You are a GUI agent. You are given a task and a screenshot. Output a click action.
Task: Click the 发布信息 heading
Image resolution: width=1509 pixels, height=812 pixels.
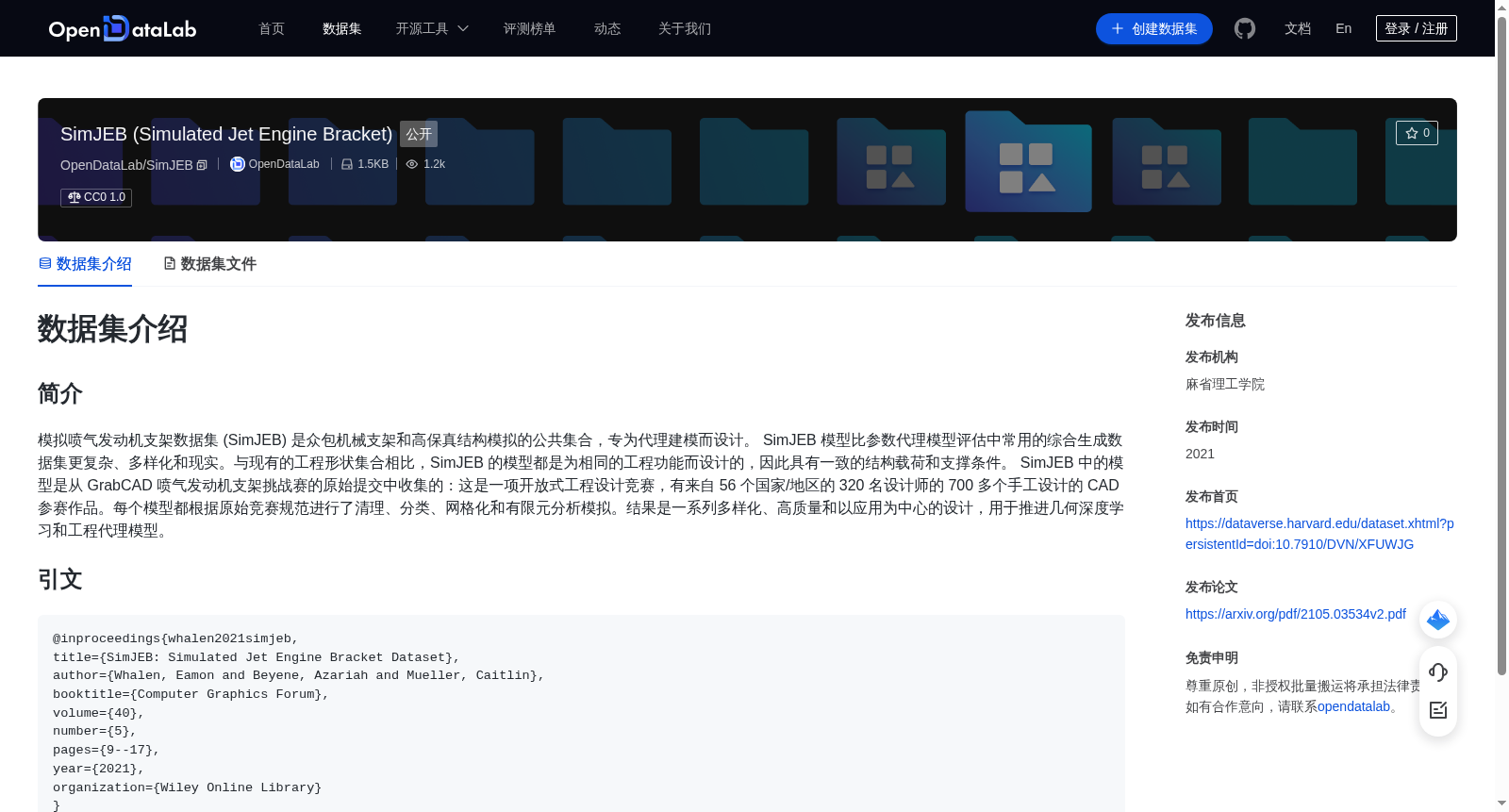coord(1216,321)
